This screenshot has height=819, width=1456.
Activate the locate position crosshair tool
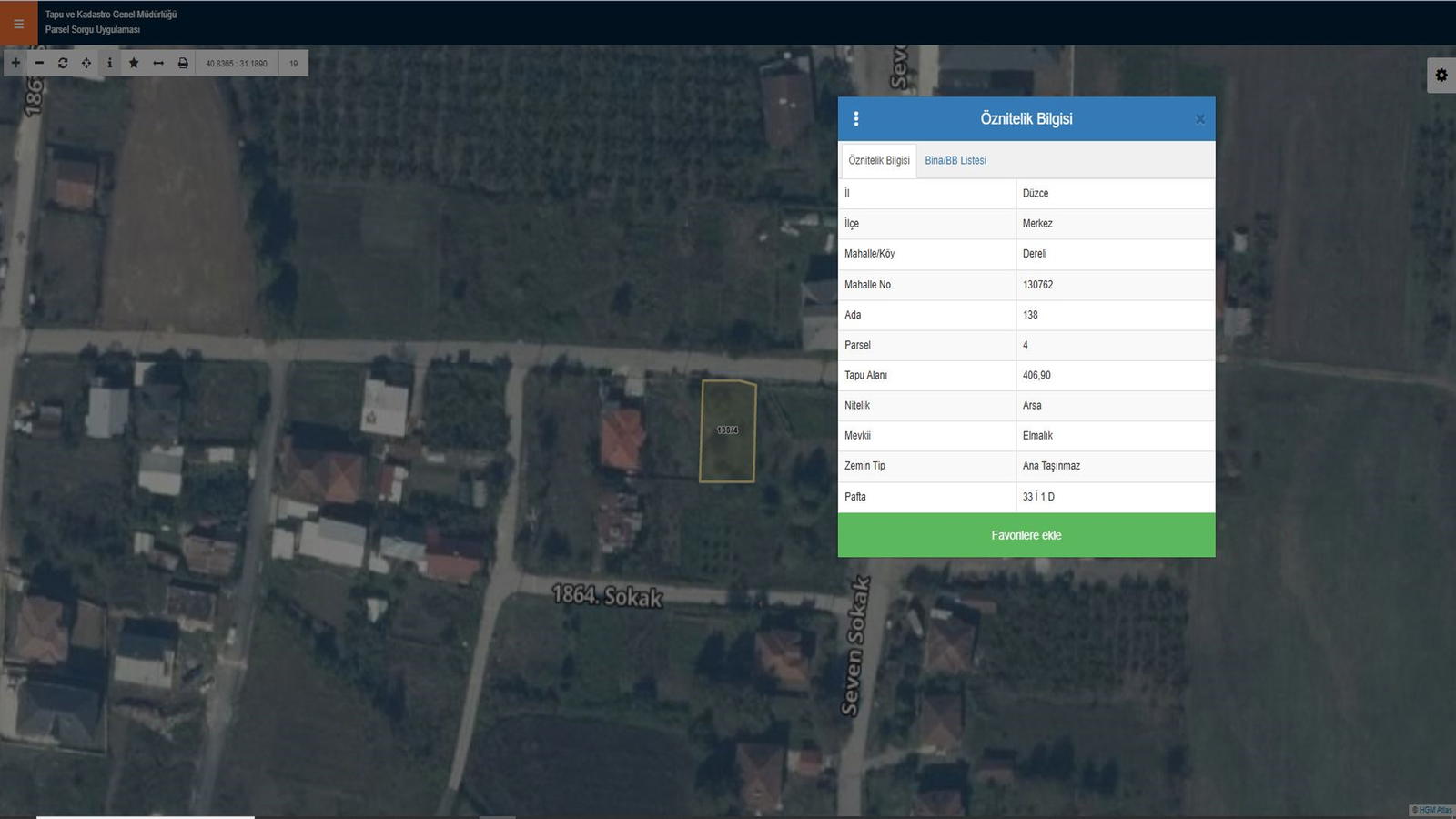pos(86,63)
